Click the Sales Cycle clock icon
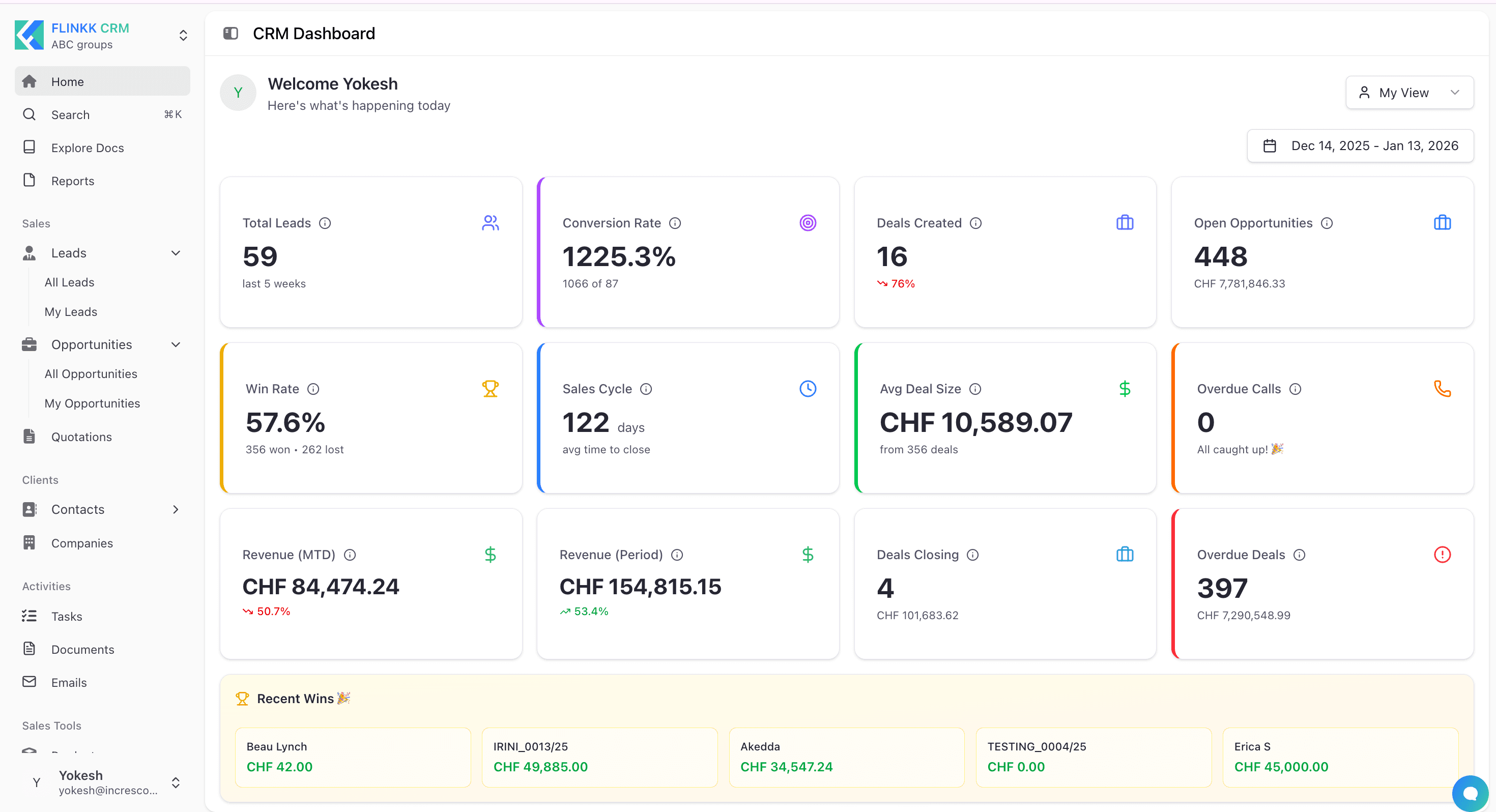The image size is (1496, 812). coord(807,389)
